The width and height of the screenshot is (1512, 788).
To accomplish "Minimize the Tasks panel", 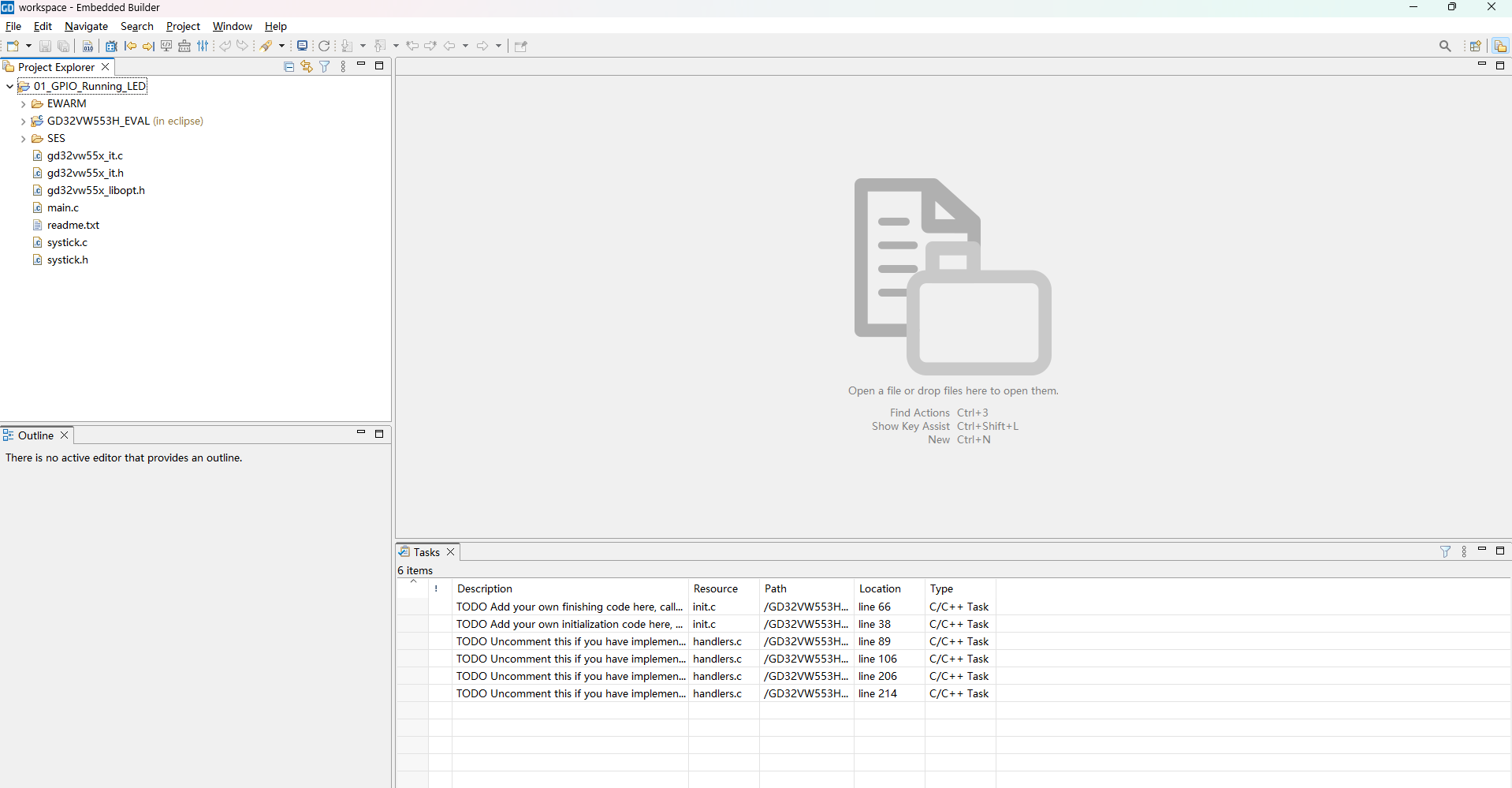I will [1482, 550].
